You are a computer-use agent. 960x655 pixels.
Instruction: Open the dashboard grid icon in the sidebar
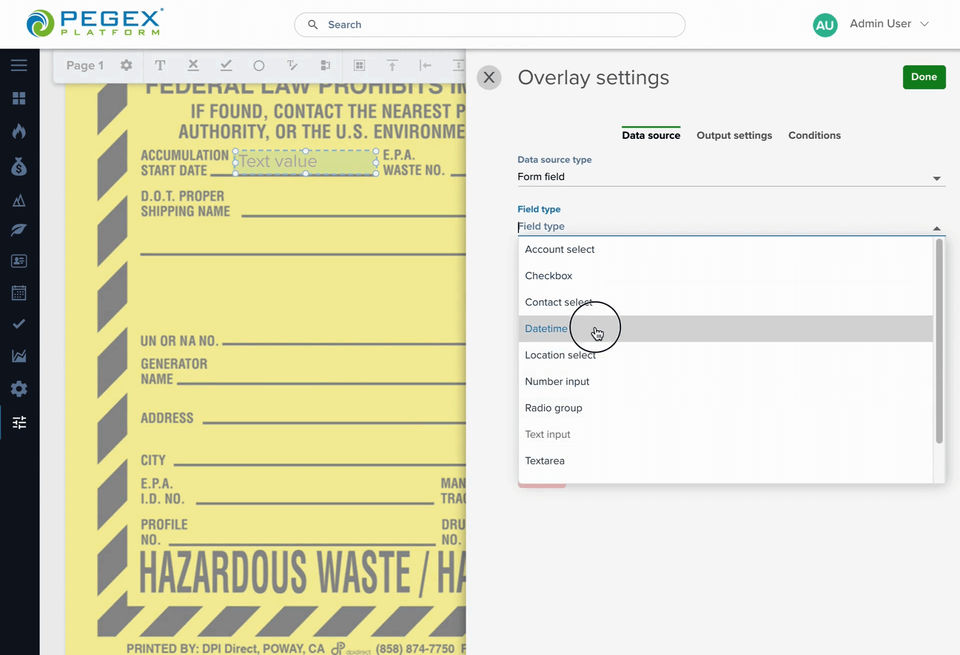click(19, 98)
